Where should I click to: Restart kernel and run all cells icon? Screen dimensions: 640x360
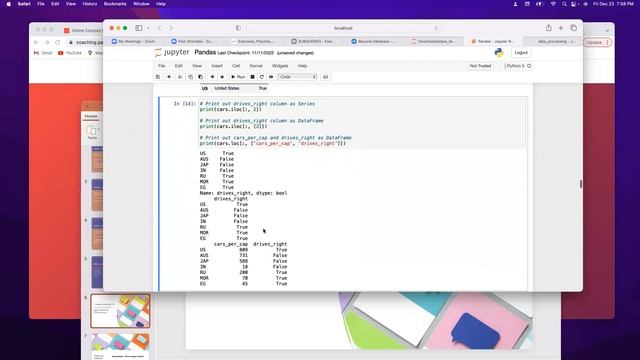point(271,77)
